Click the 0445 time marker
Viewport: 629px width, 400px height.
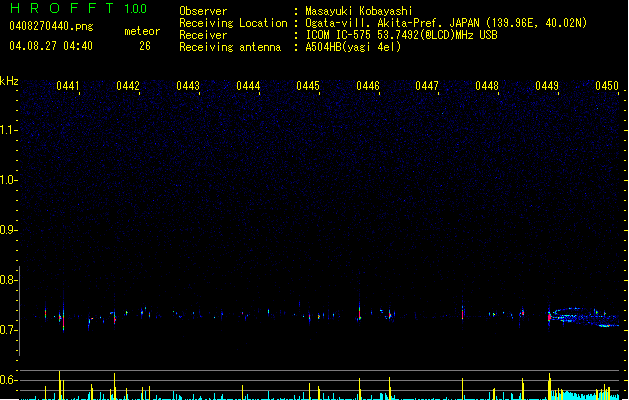pos(308,86)
